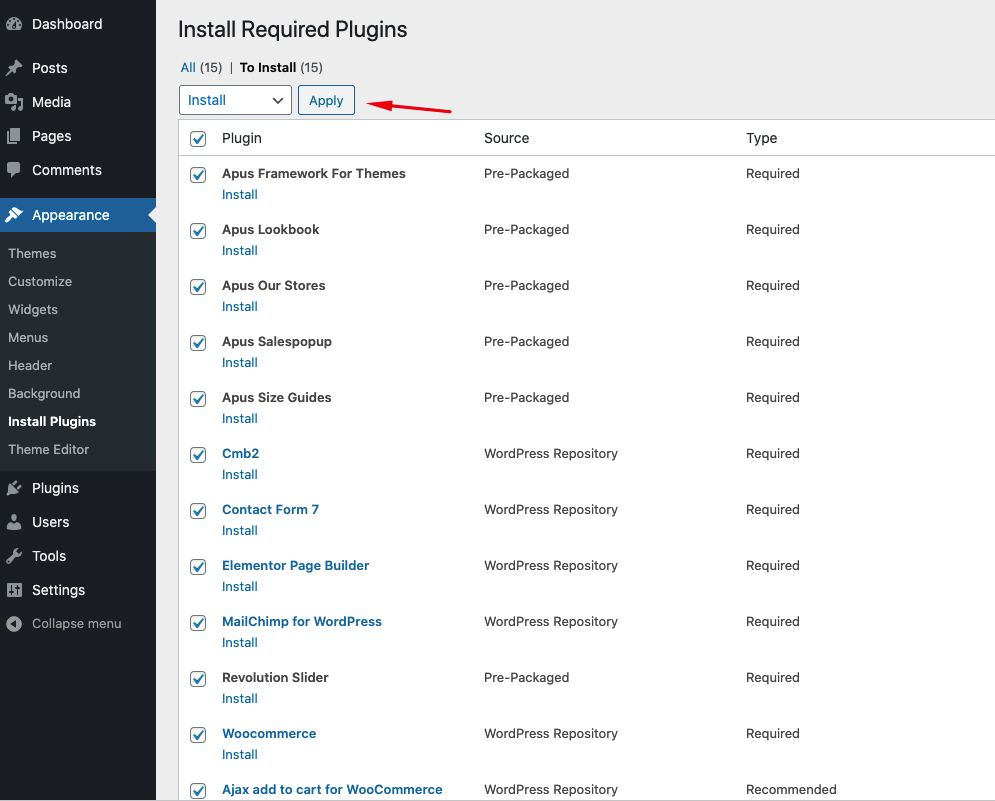Click the Tools wrench icon
The height and width of the screenshot is (801, 995).
click(14, 556)
